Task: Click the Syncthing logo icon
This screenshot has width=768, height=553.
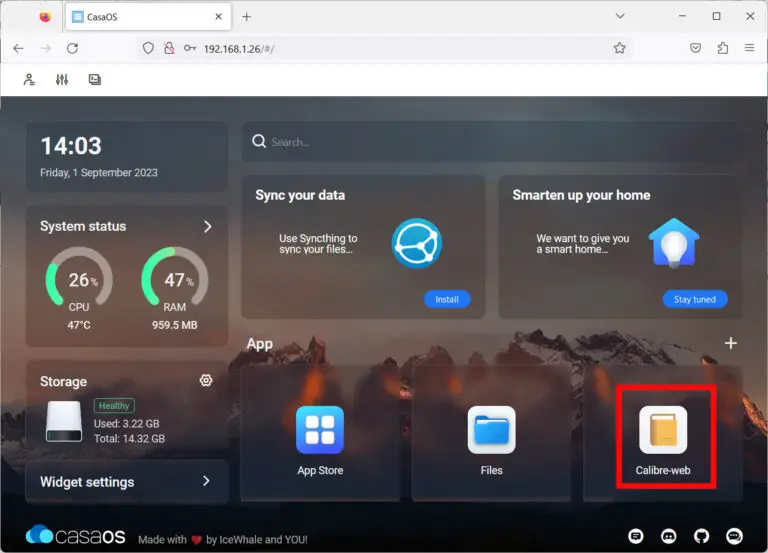Action: coord(416,242)
